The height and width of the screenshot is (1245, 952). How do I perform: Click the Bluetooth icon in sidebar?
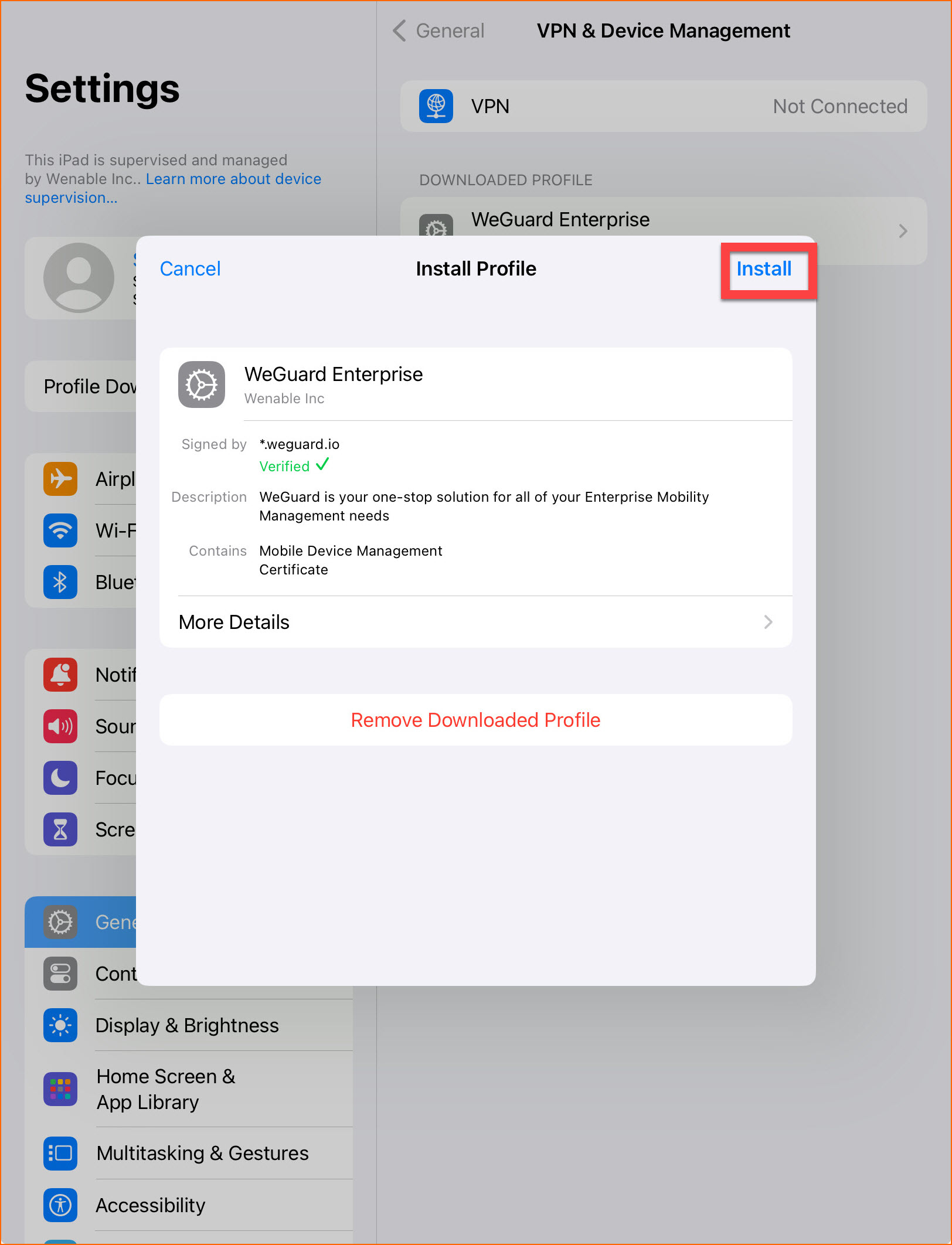[60, 582]
